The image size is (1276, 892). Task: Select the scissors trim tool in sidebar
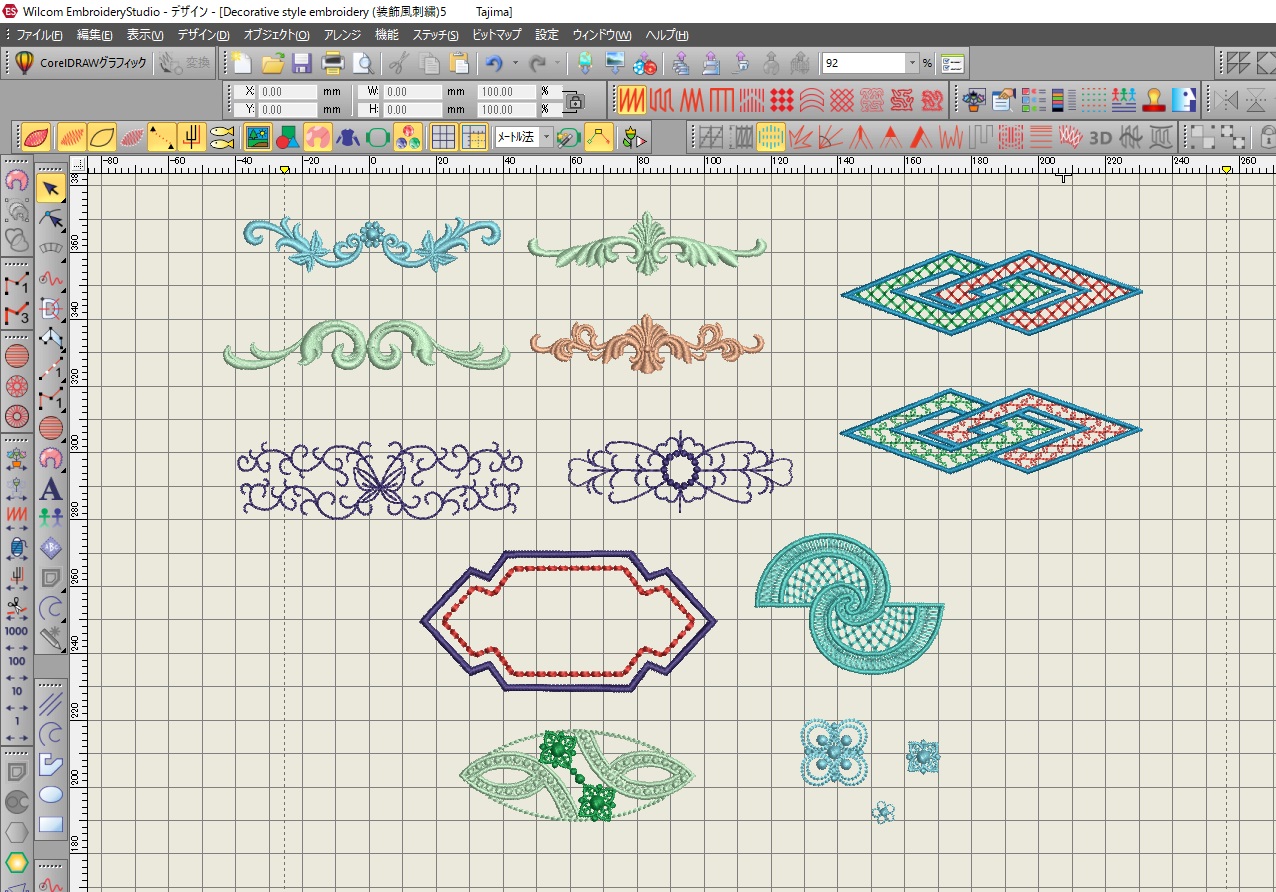[x=17, y=605]
